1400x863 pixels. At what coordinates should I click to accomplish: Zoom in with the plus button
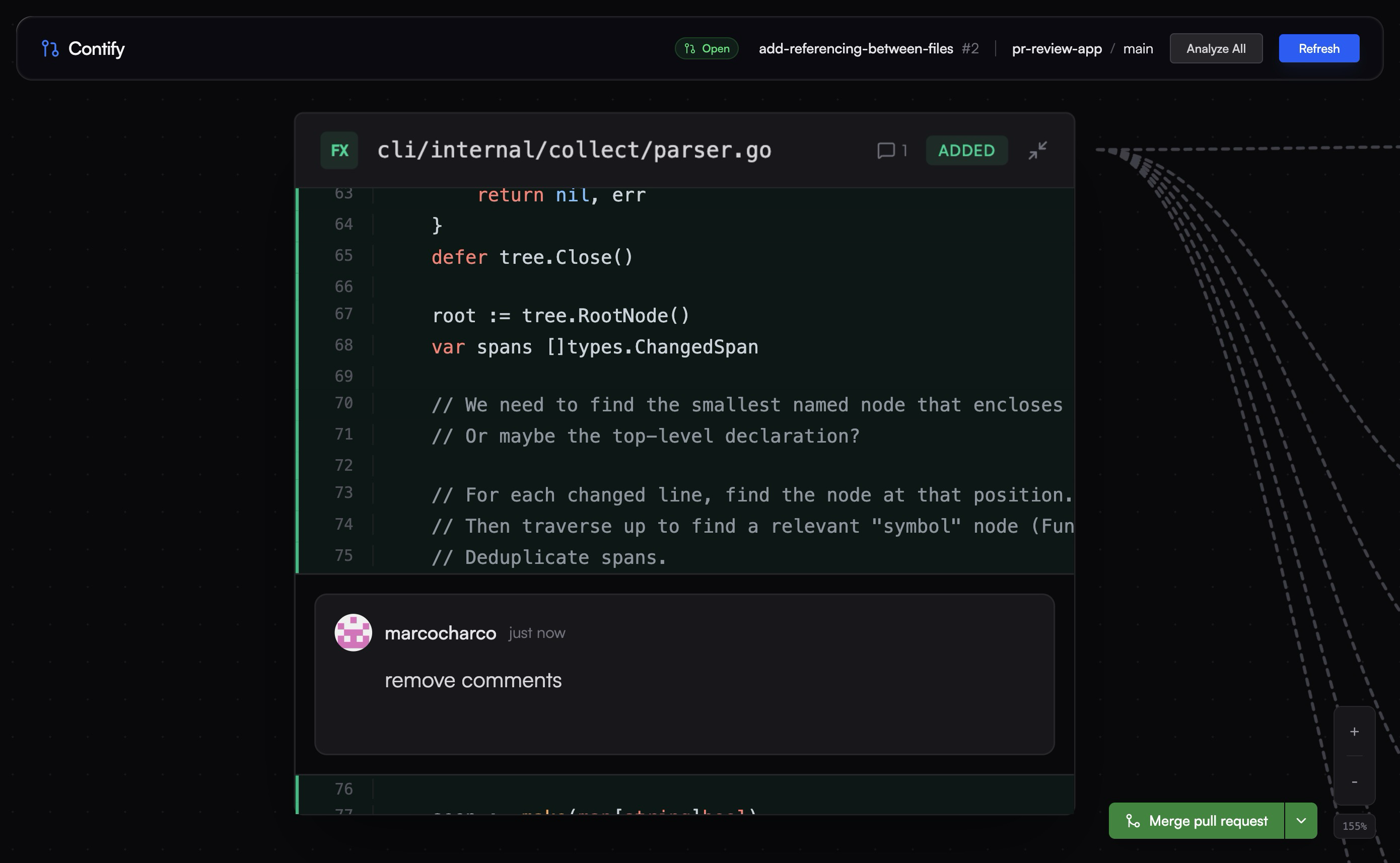point(1354,732)
